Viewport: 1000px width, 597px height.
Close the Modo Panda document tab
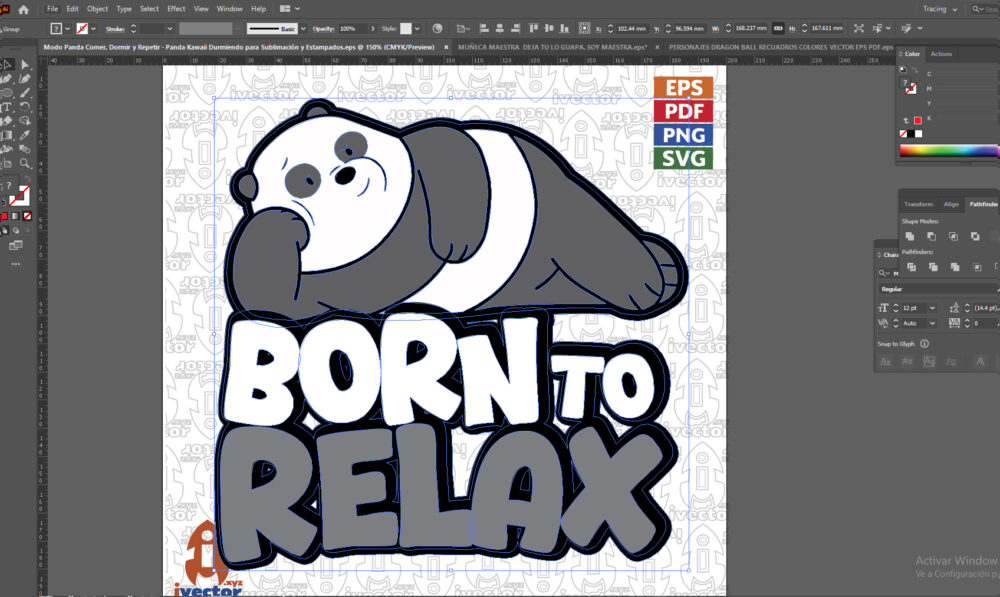click(446, 47)
